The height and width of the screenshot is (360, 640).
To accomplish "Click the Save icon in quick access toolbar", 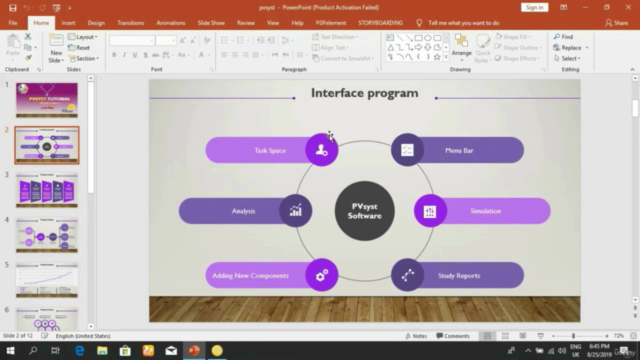I will [13, 8].
